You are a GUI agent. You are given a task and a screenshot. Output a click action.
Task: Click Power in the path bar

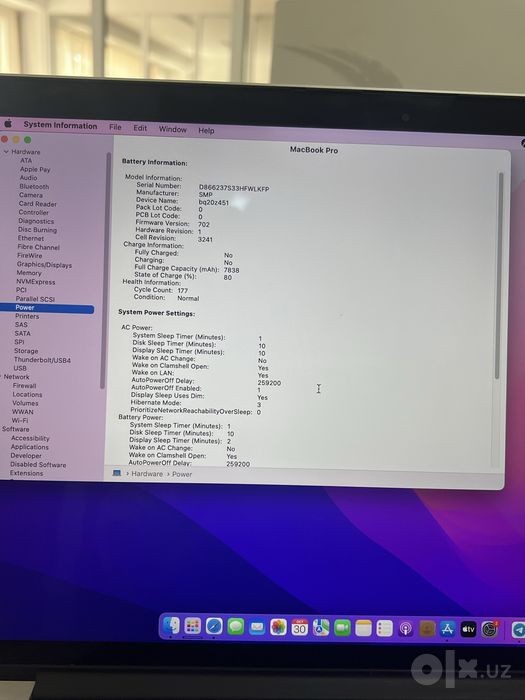(x=182, y=474)
